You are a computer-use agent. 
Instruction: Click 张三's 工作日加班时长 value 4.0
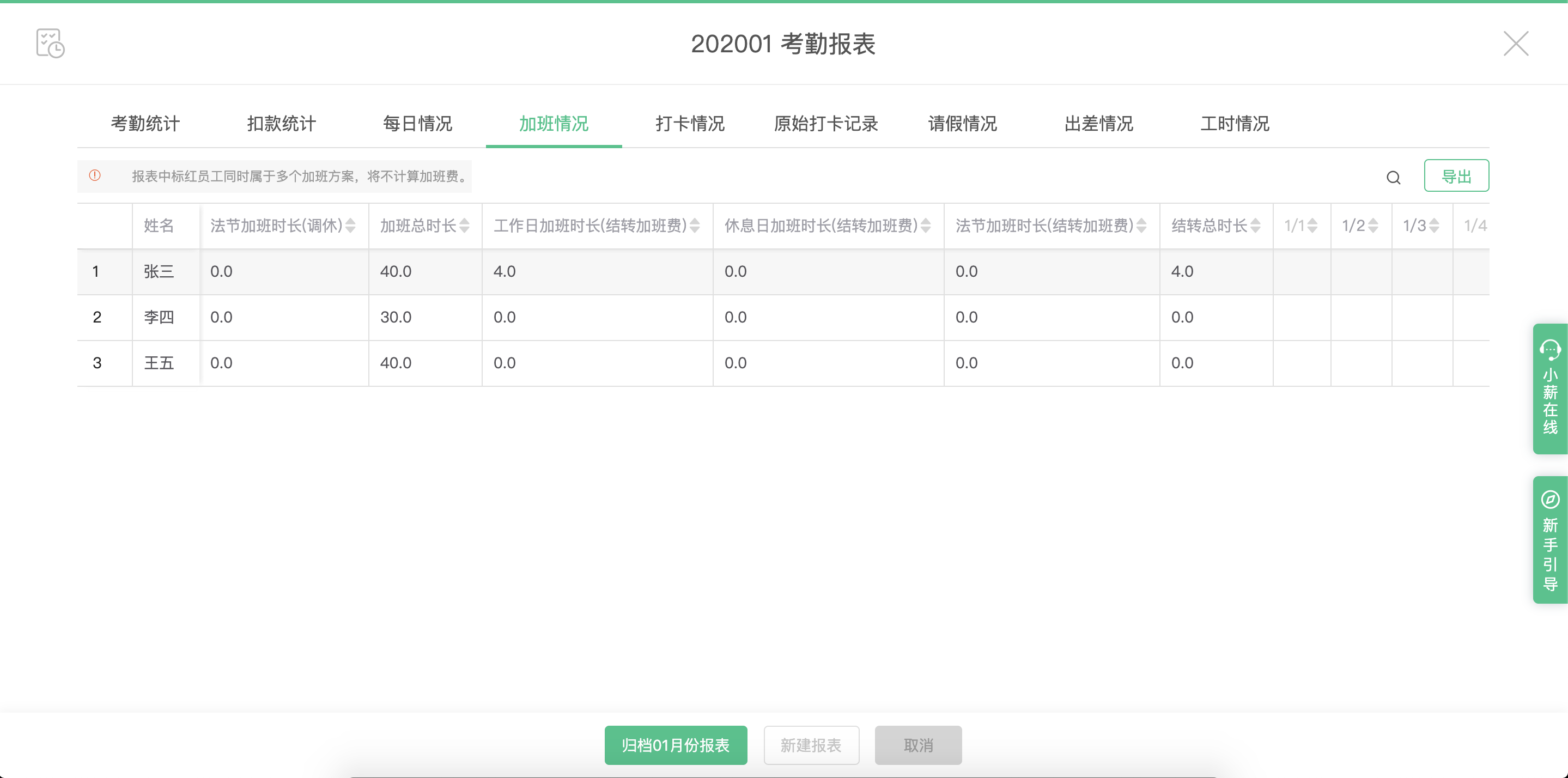point(504,271)
